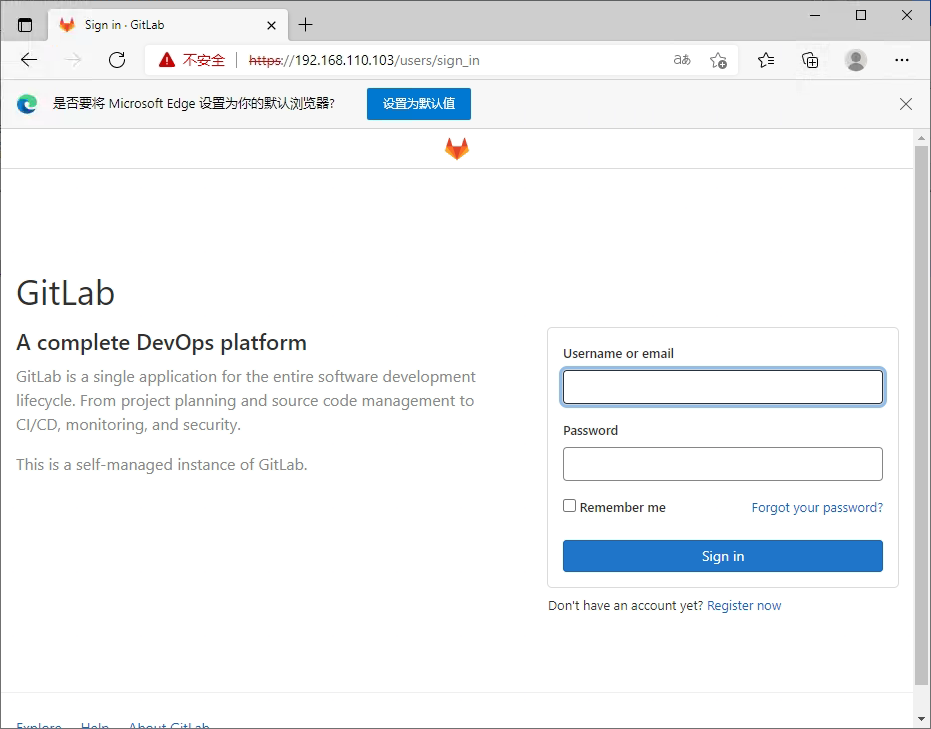Open the Register now link
Screen dimensions: 931x729
(744, 606)
